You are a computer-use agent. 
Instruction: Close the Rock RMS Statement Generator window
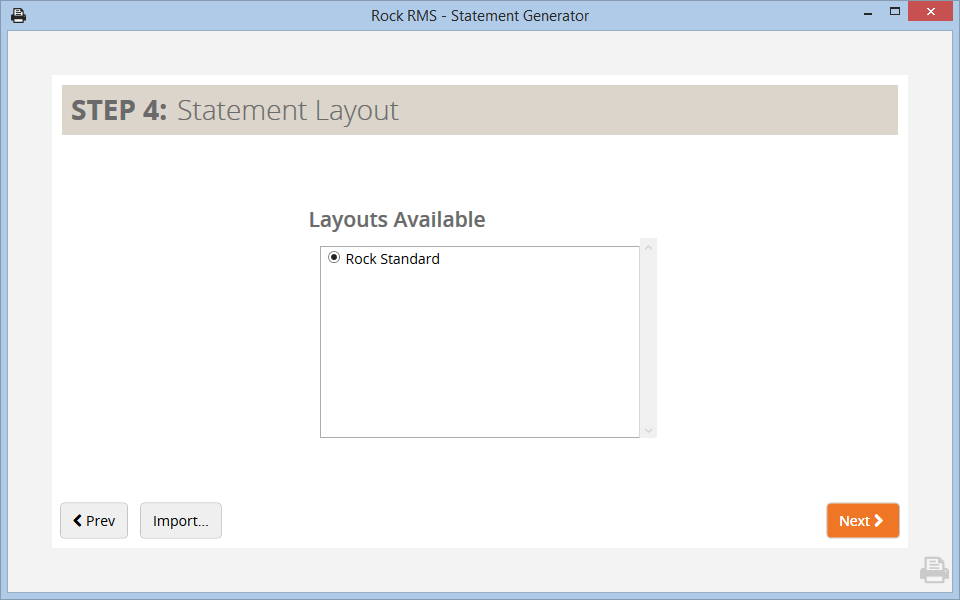tap(929, 12)
